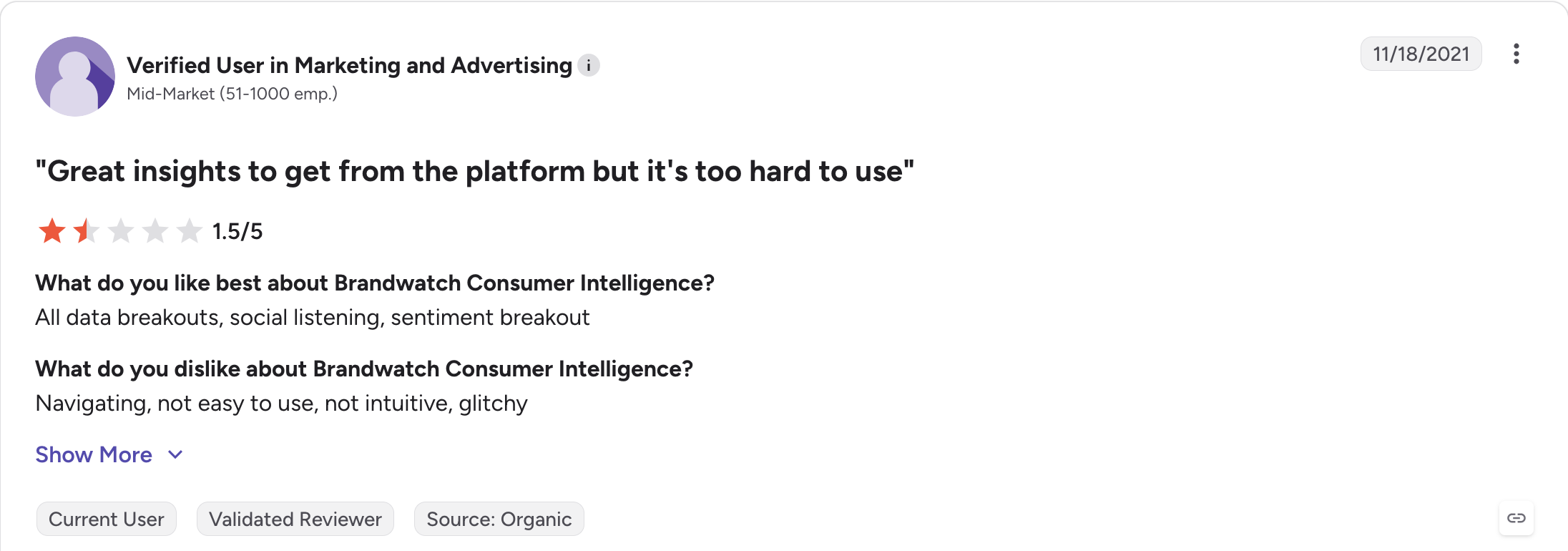Click the fourth gray star

point(155,231)
